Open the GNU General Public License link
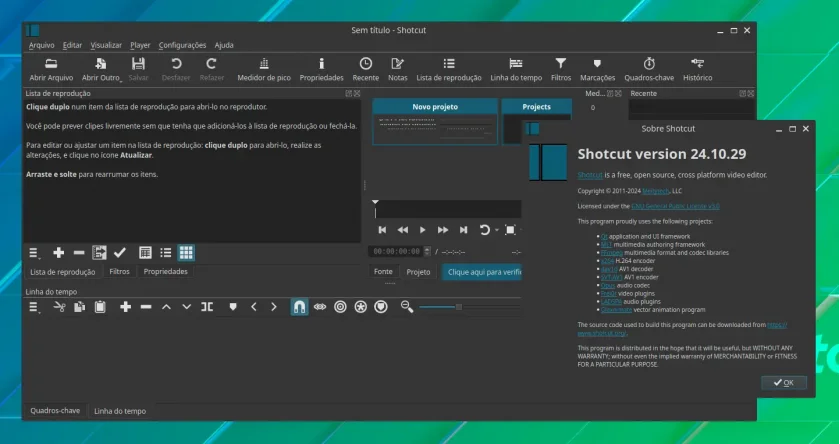840x444 pixels. click(x=675, y=206)
